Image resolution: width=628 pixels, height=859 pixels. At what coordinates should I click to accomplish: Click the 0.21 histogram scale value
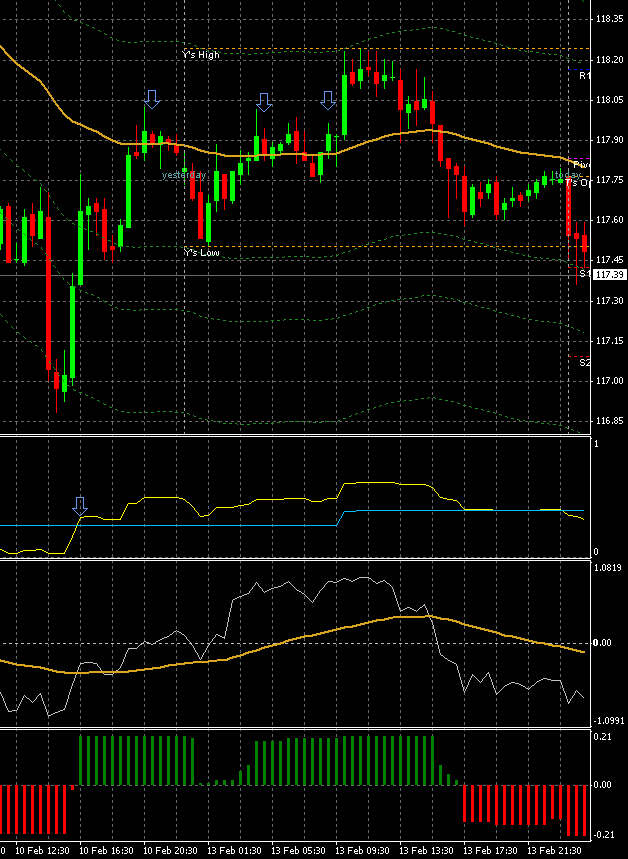[x=603, y=737]
